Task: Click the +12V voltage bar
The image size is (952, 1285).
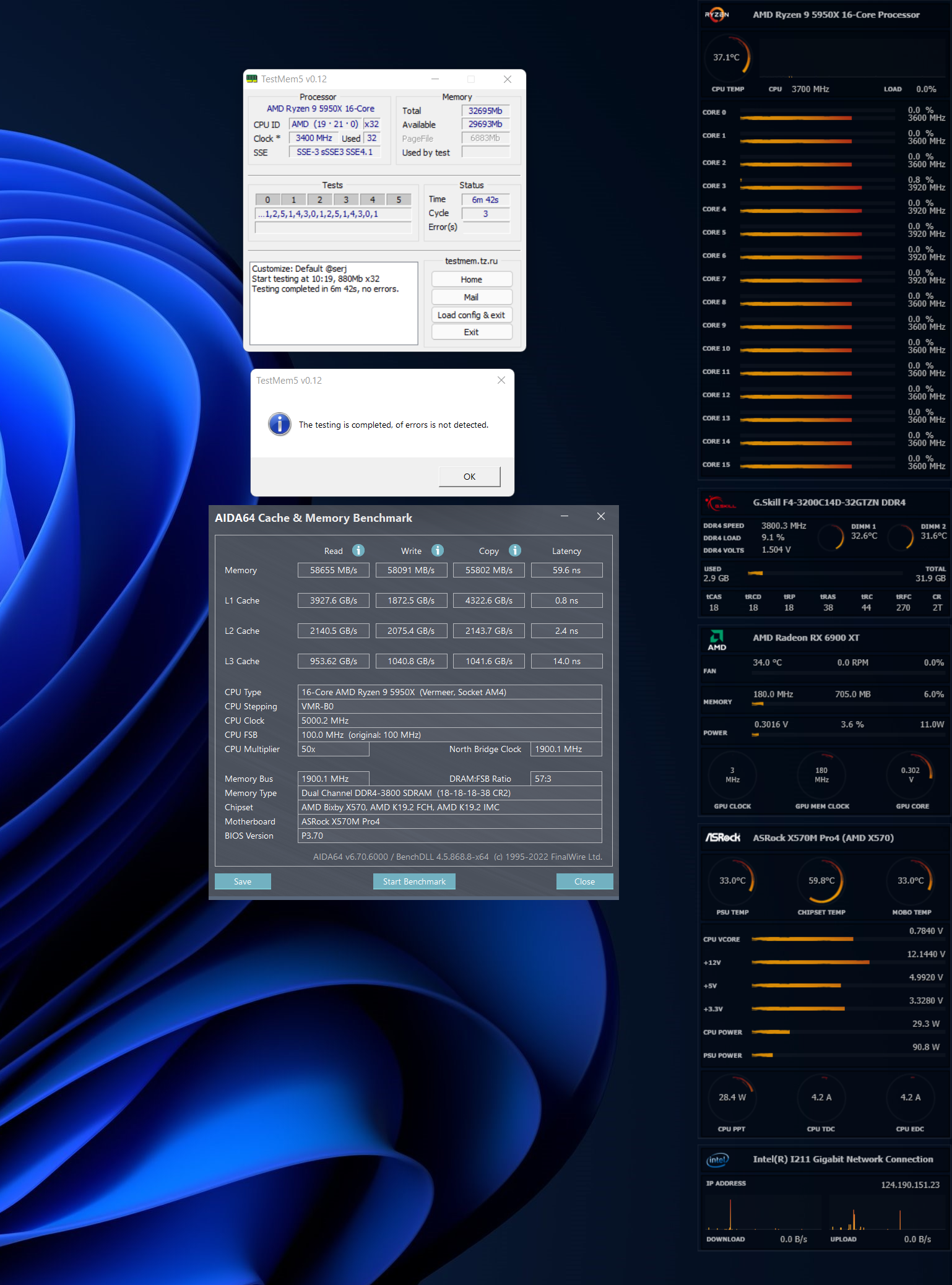Action: click(847, 963)
